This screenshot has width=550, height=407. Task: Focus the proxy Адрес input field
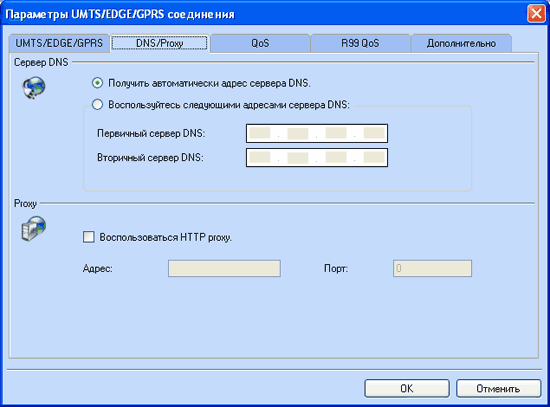[224, 268]
